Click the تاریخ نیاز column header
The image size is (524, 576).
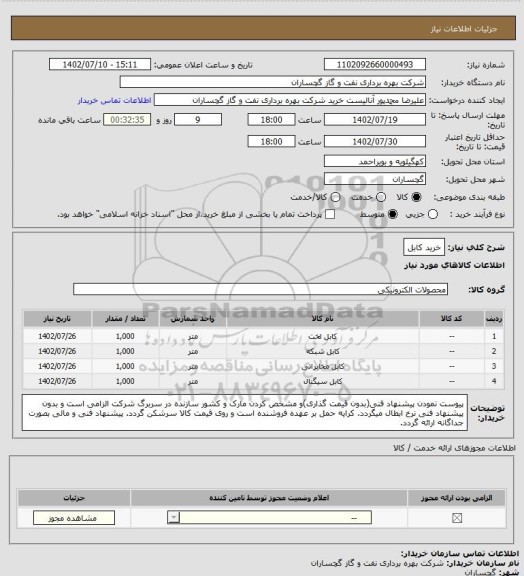coord(57,319)
